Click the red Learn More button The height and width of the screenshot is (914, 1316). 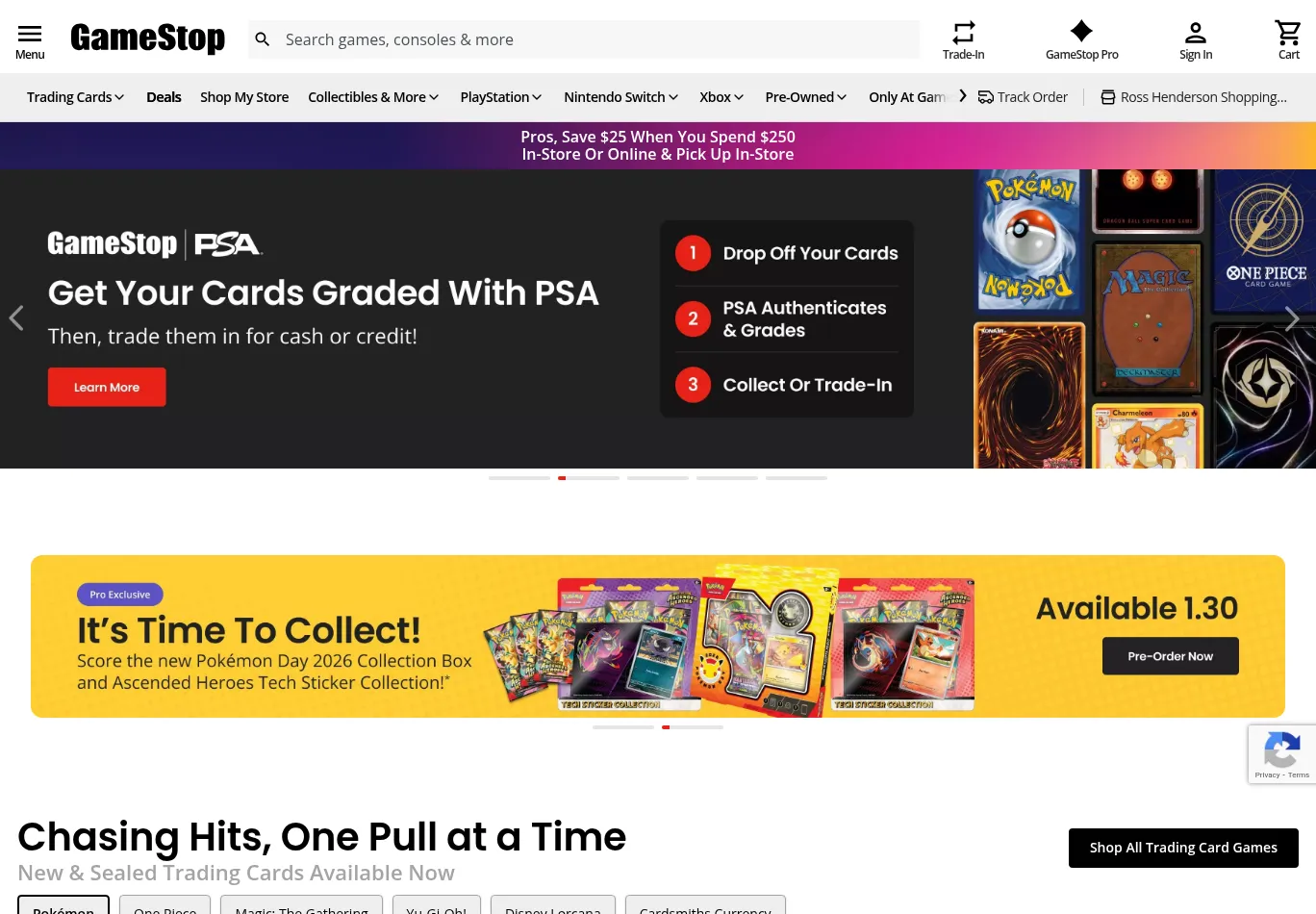pyautogui.click(x=107, y=387)
